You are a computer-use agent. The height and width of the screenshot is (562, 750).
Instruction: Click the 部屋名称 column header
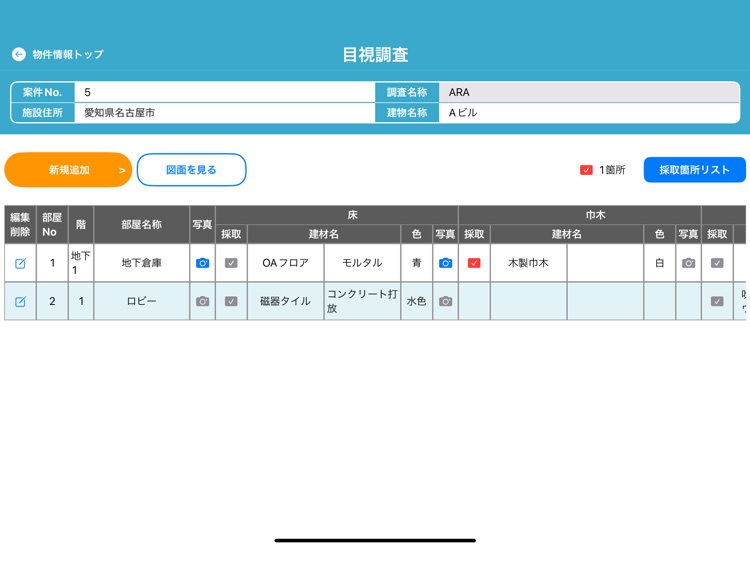pyautogui.click(x=142, y=224)
